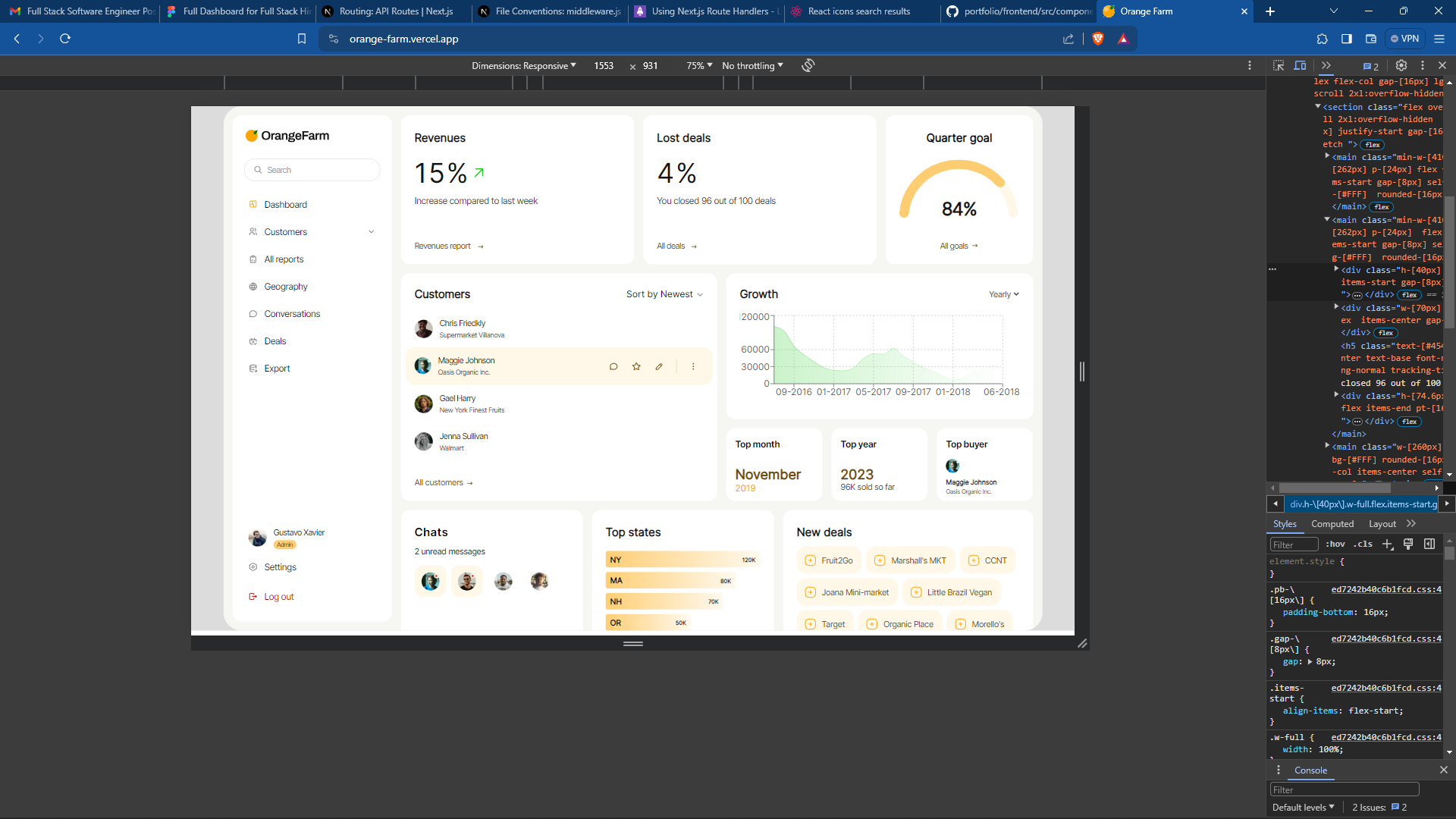Open the All deals link
The height and width of the screenshot is (819, 1456).
676,246
